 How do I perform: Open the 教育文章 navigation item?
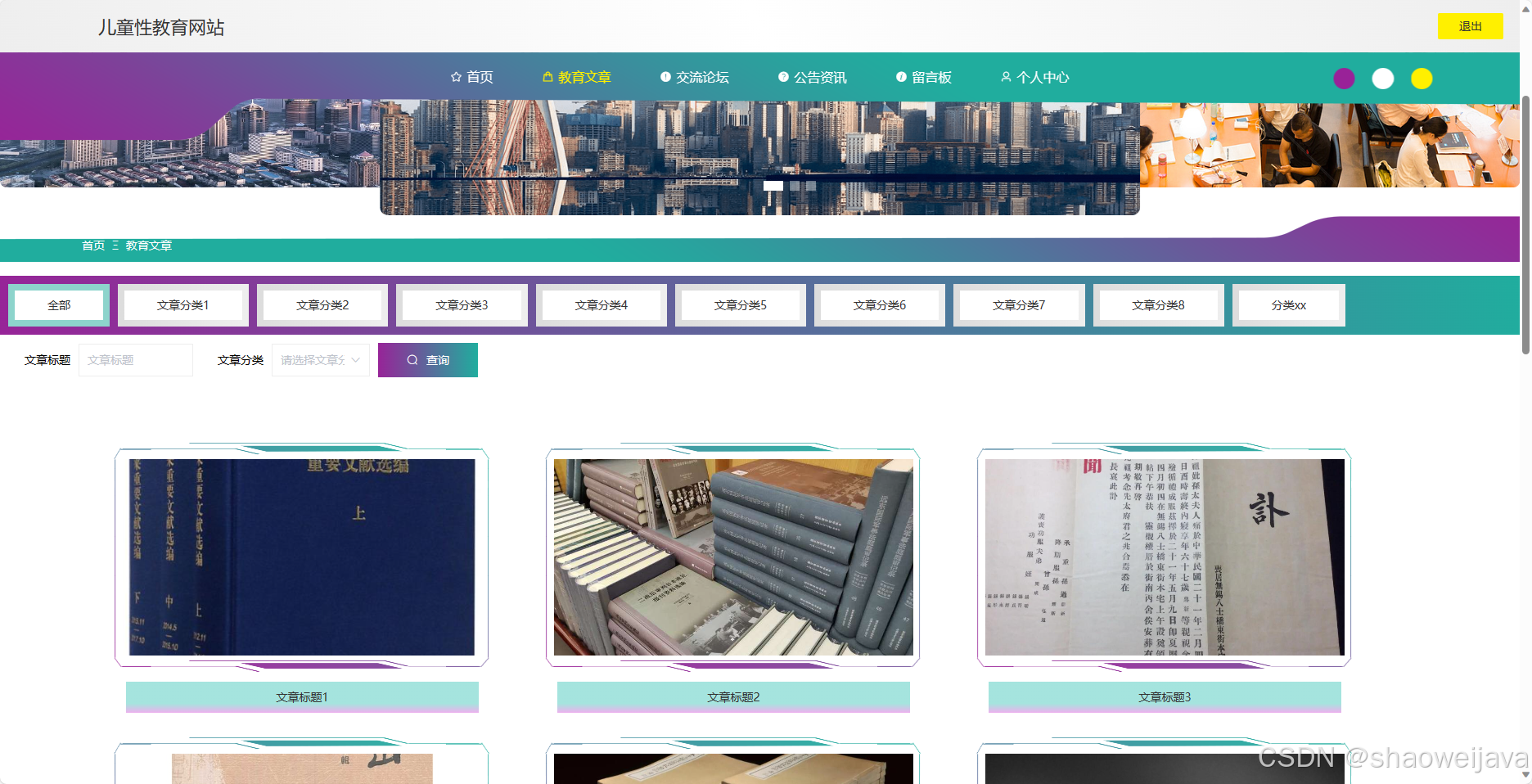tap(577, 77)
